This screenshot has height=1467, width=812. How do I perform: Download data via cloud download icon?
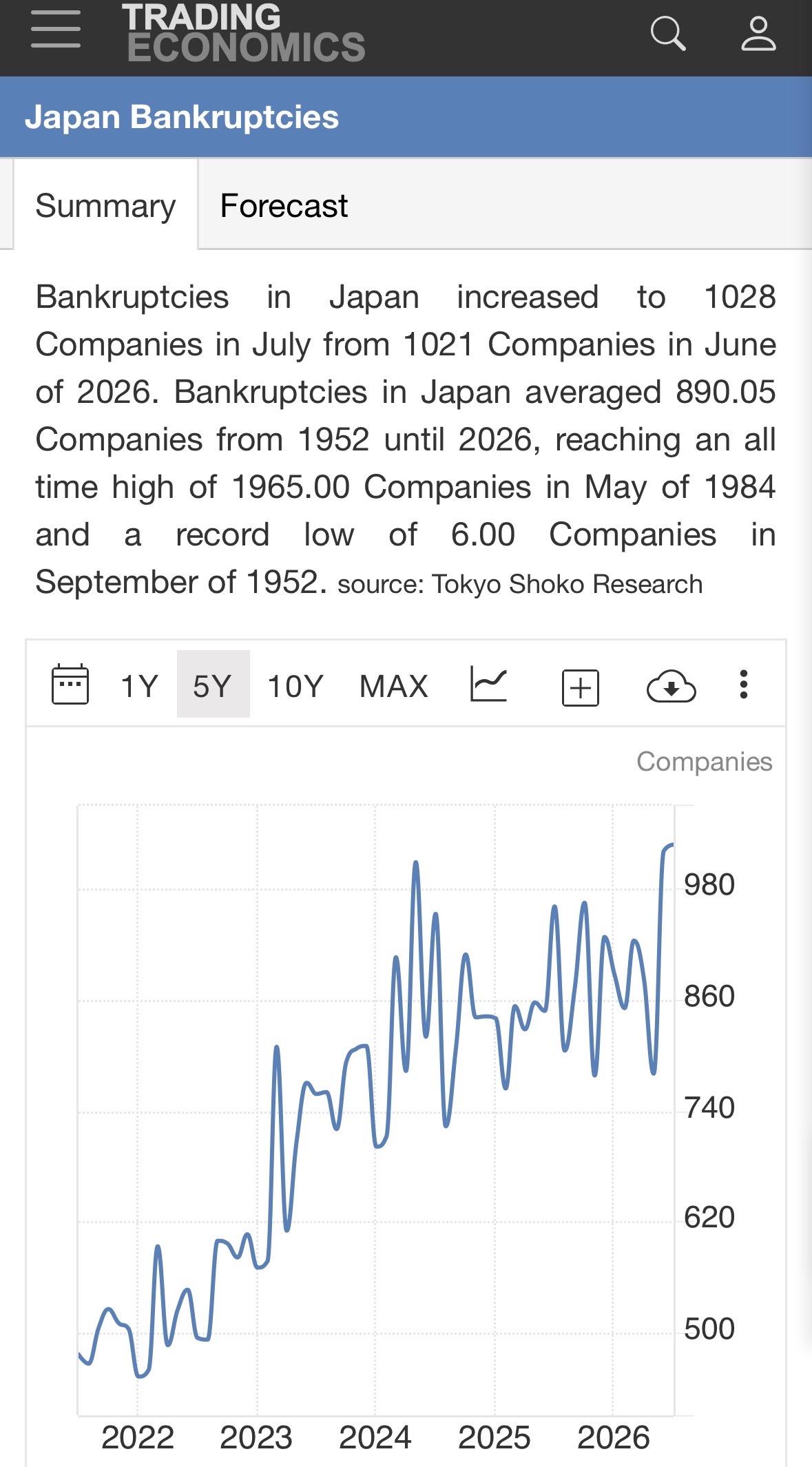(x=672, y=686)
